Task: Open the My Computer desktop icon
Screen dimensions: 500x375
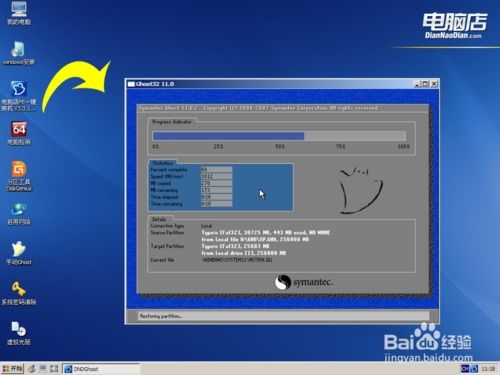Action: click(19, 12)
